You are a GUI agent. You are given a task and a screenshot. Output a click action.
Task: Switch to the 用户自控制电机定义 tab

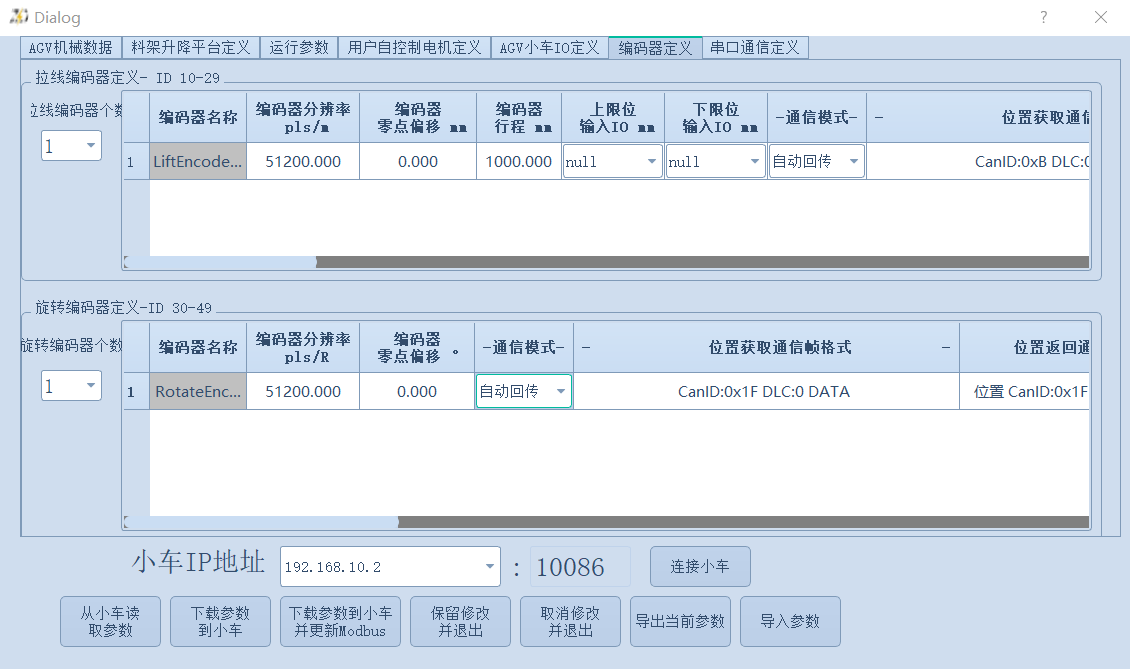coord(413,47)
